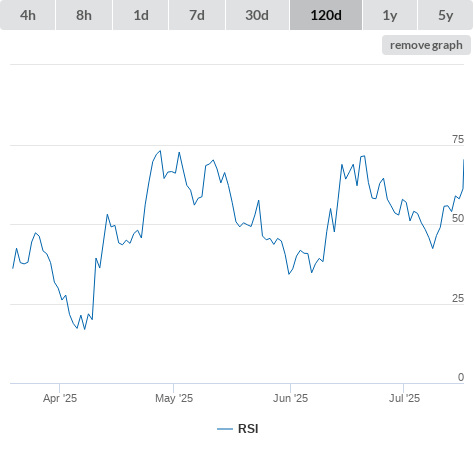Select the 8h time range tab
This screenshot has height=455, width=474.
[84, 15]
